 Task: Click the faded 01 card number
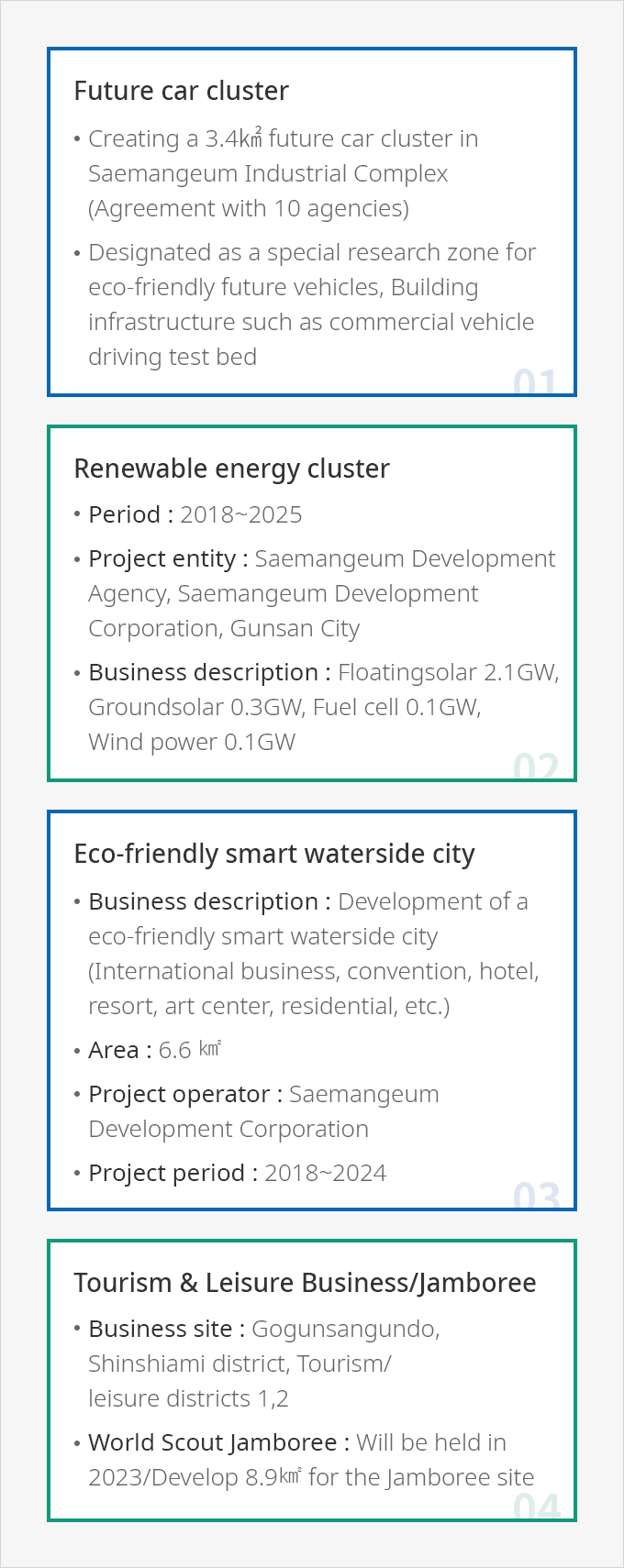click(535, 381)
